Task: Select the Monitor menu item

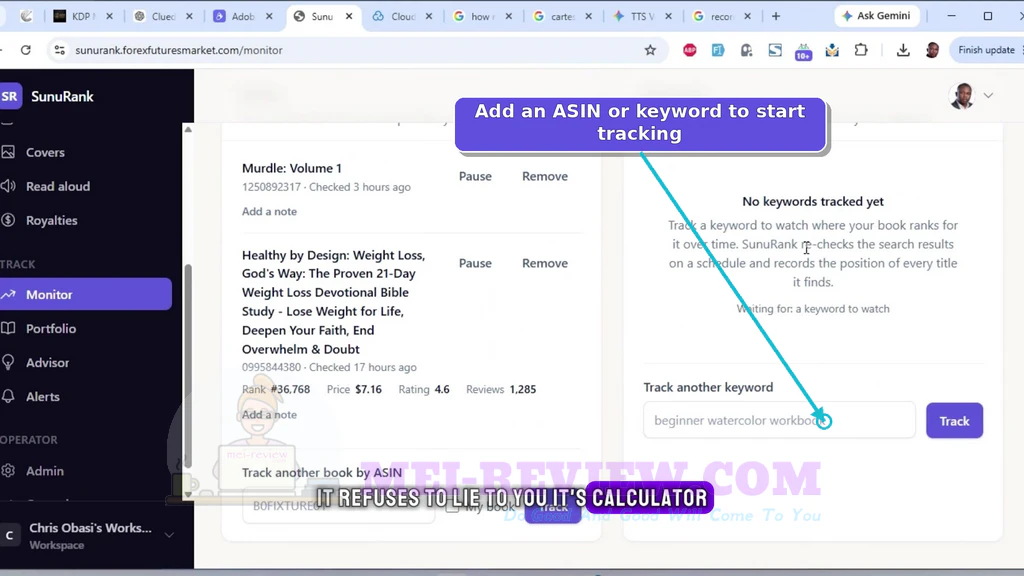Action: coord(86,295)
